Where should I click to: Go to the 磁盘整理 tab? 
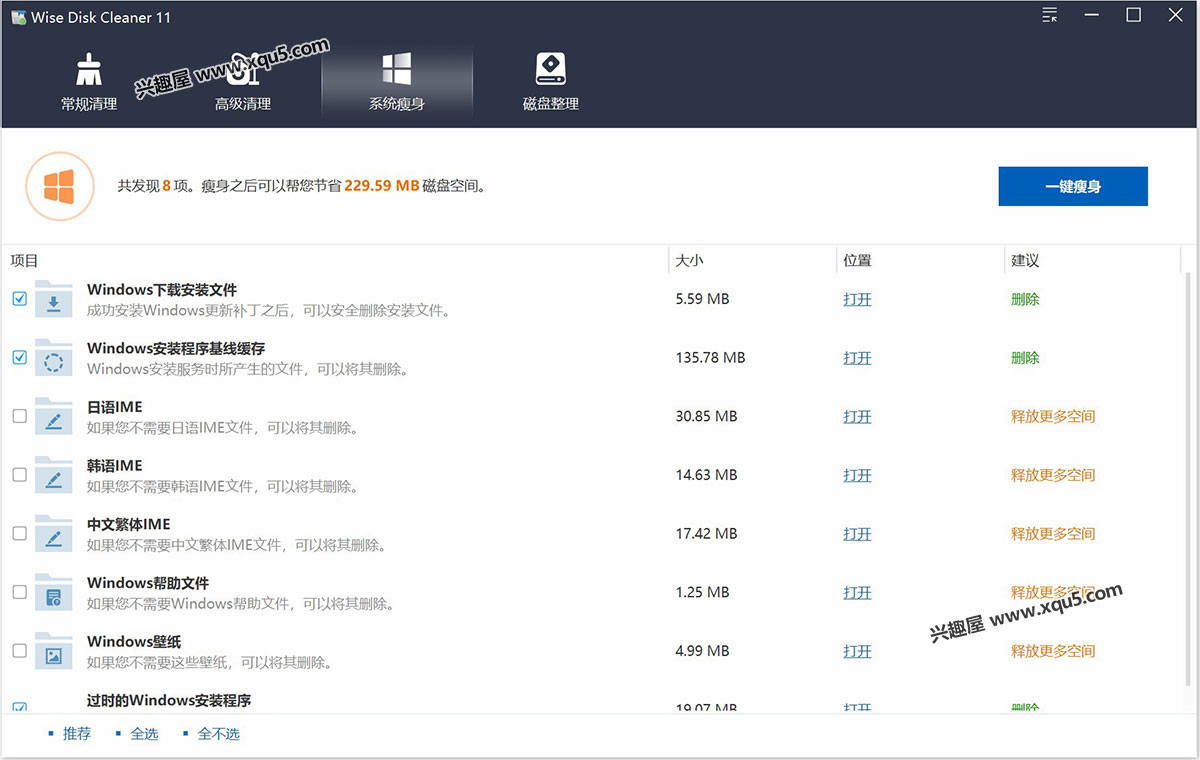(551, 82)
